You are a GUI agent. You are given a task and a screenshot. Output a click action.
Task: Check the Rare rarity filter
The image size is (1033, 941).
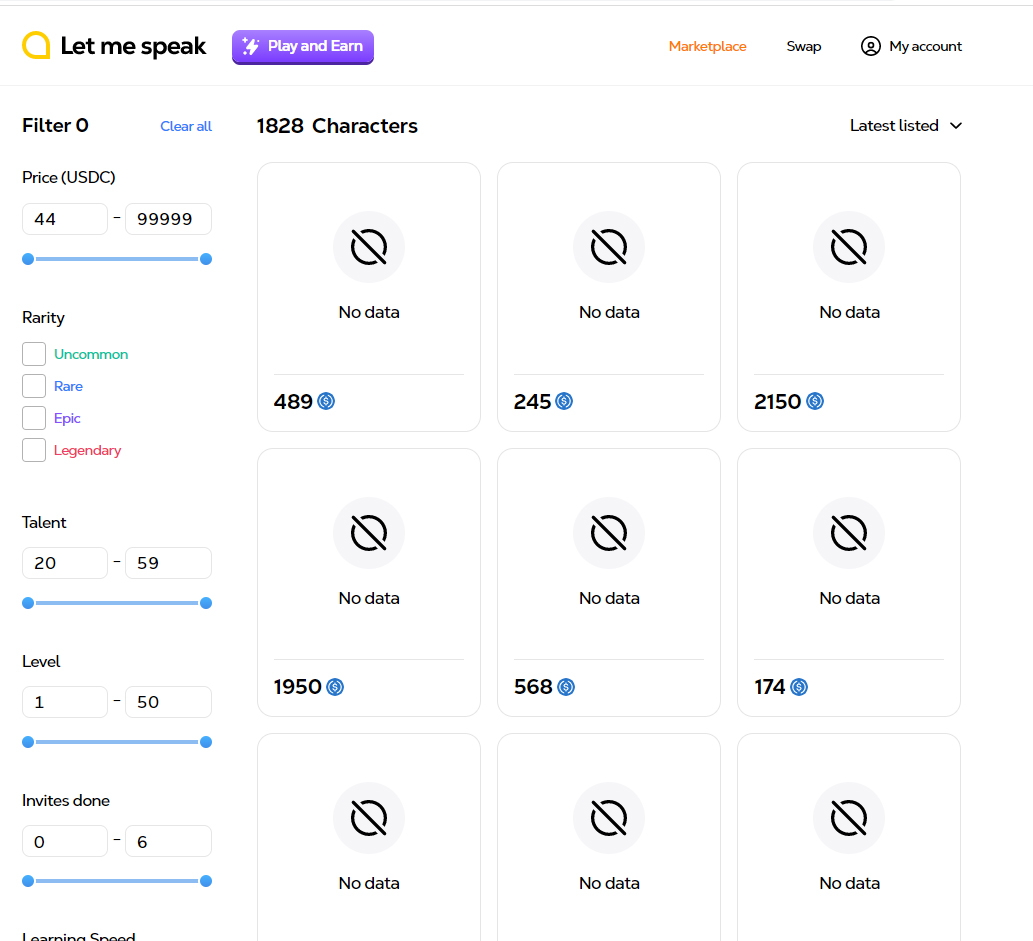pos(34,386)
